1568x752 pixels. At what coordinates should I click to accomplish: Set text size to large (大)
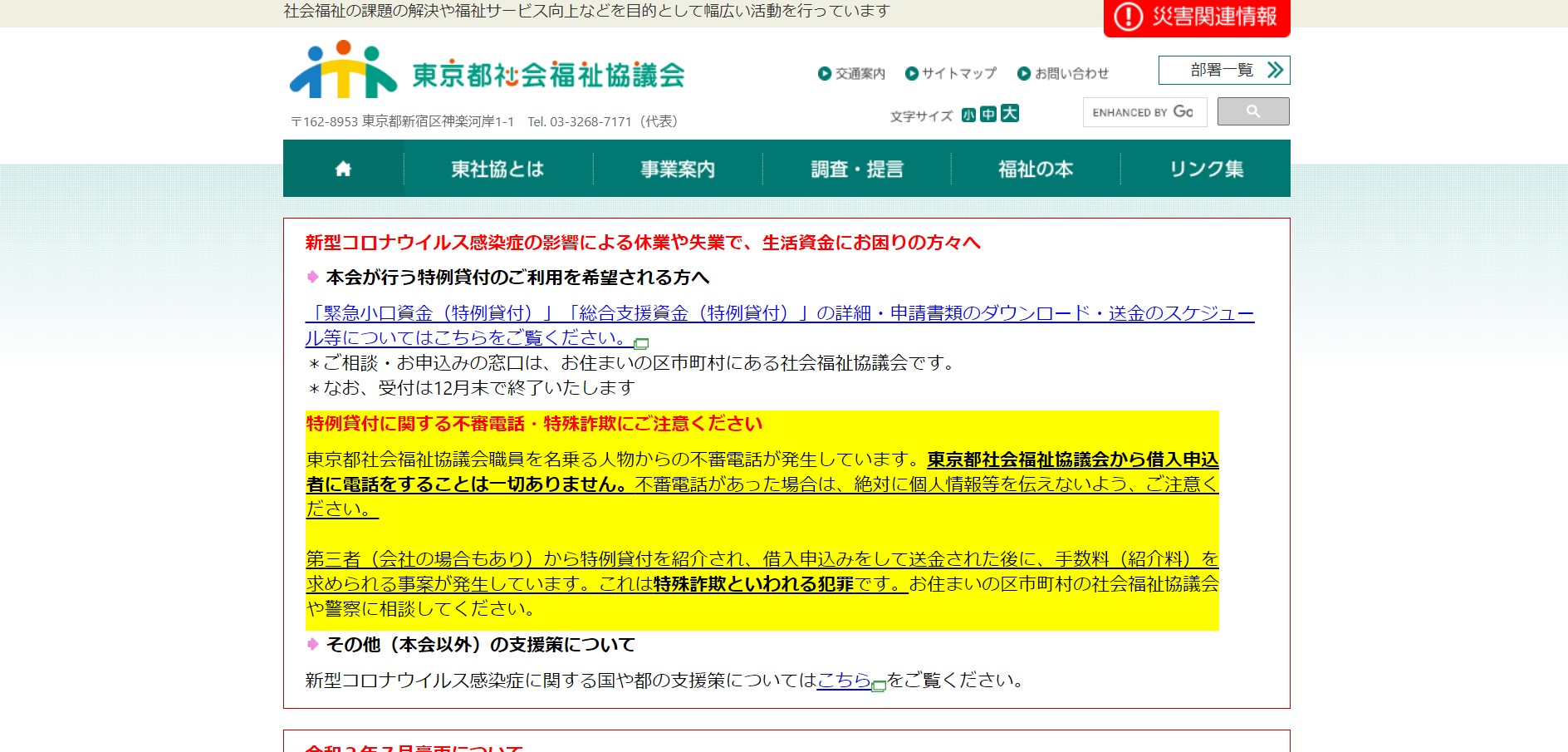pos(1009,113)
